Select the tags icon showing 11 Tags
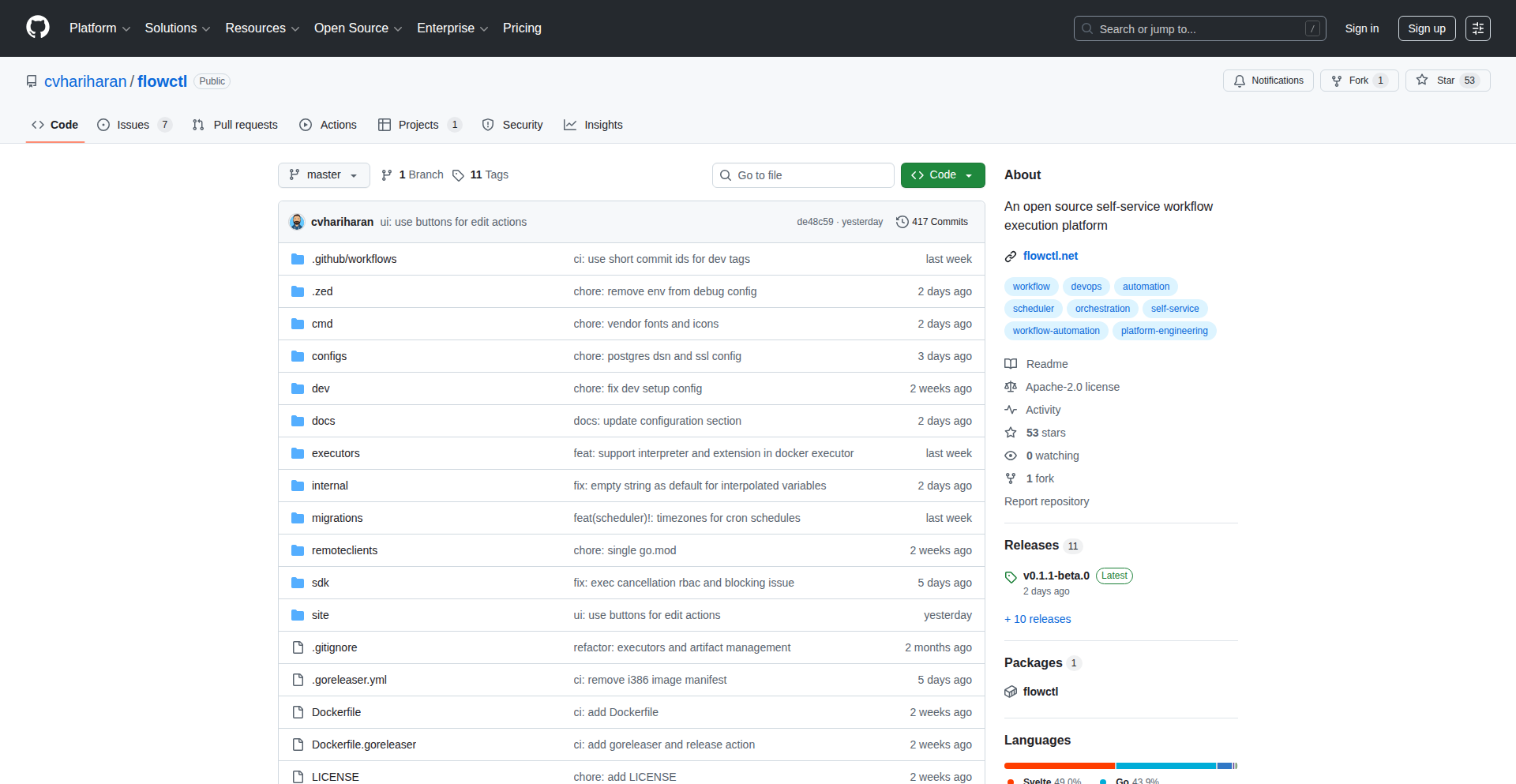 (x=459, y=174)
